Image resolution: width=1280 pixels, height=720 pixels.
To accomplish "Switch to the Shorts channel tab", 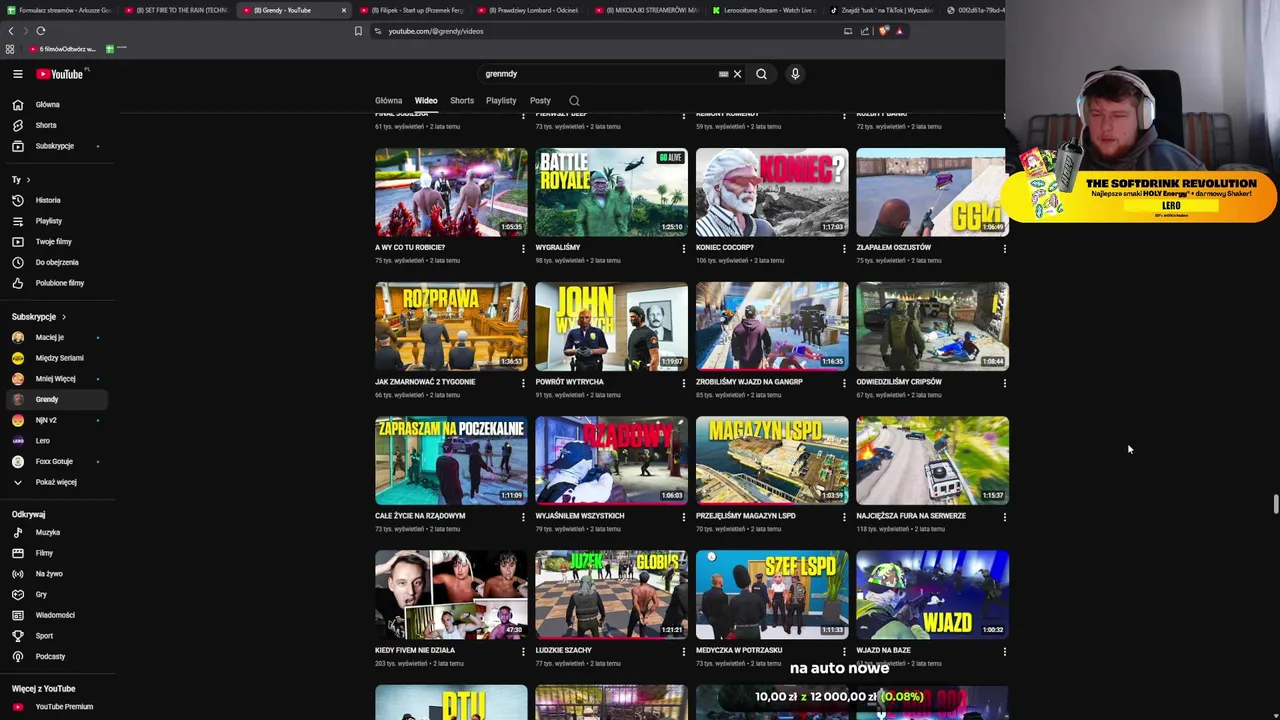I will 462,101.
